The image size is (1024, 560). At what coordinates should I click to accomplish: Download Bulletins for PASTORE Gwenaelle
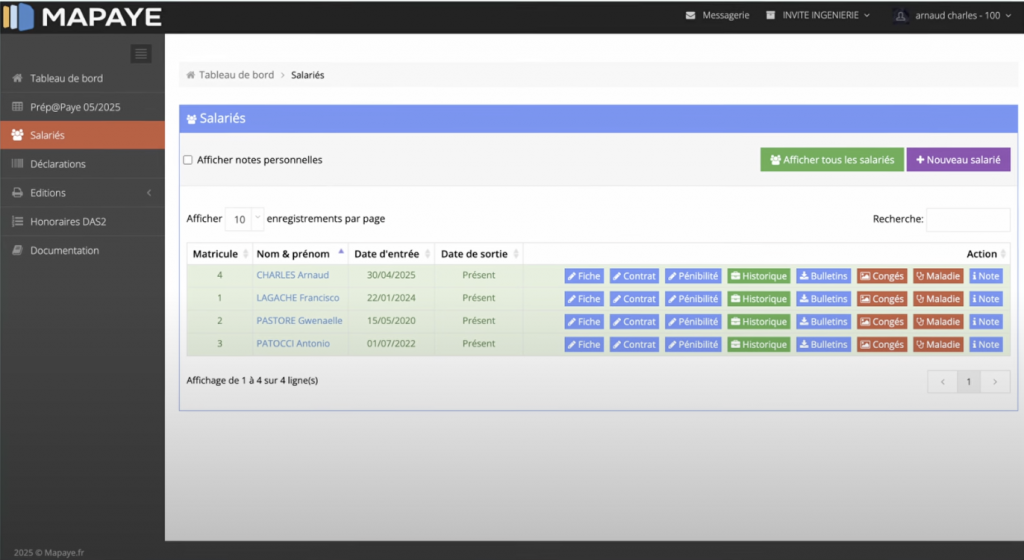[823, 322]
